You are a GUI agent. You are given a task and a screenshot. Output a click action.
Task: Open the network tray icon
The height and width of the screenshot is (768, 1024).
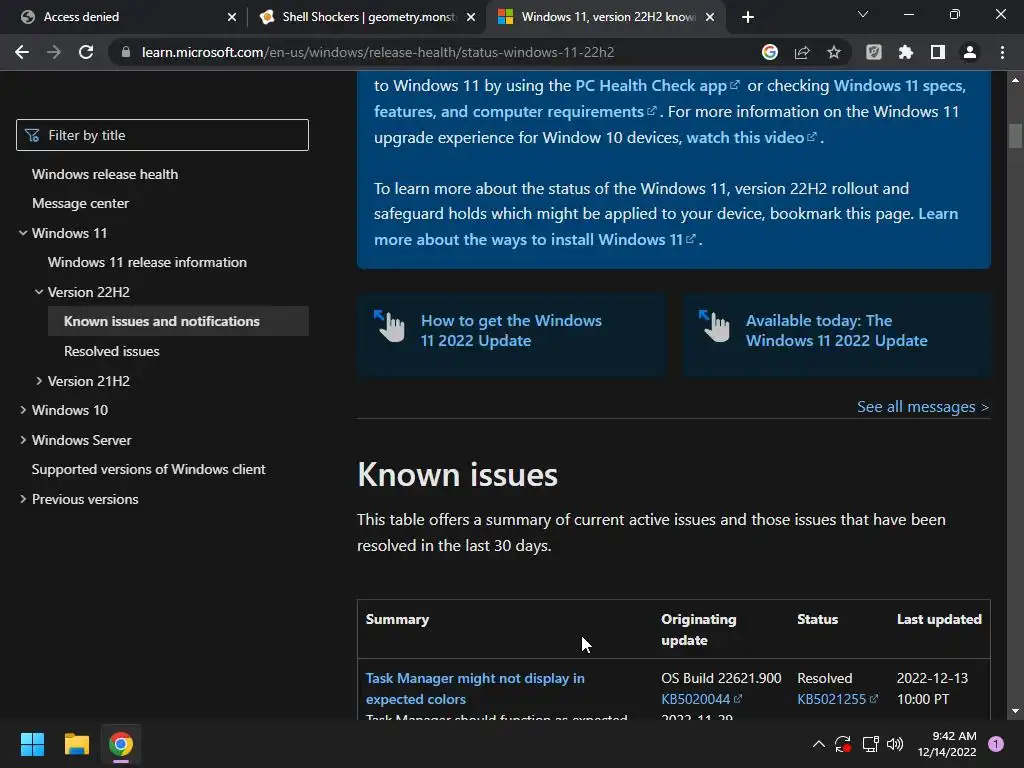point(870,744)
